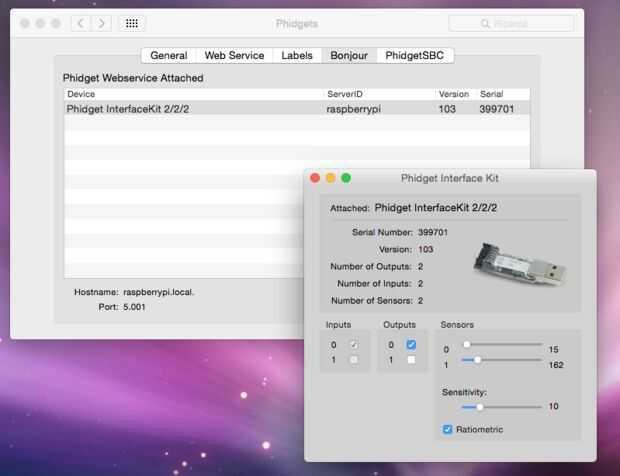Click the Serial Number value 399701 in Interface Kit
The width and height of the screenshot is (620, 476).
click(433, 232)
